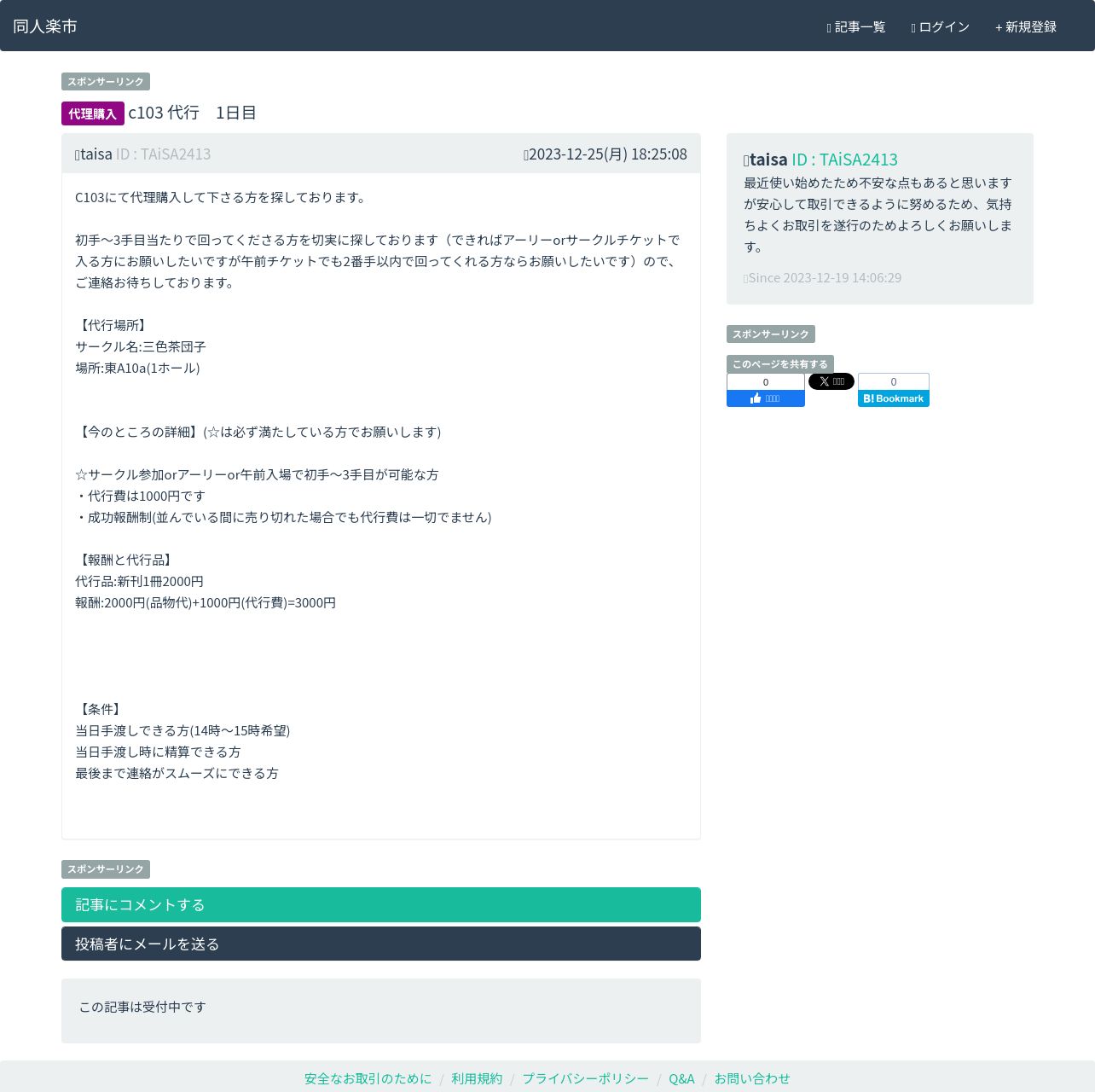Click the text 代行品:新刊1冊2000円
This screenshot has width=1095, height=1092.
(x=139, y=581)
